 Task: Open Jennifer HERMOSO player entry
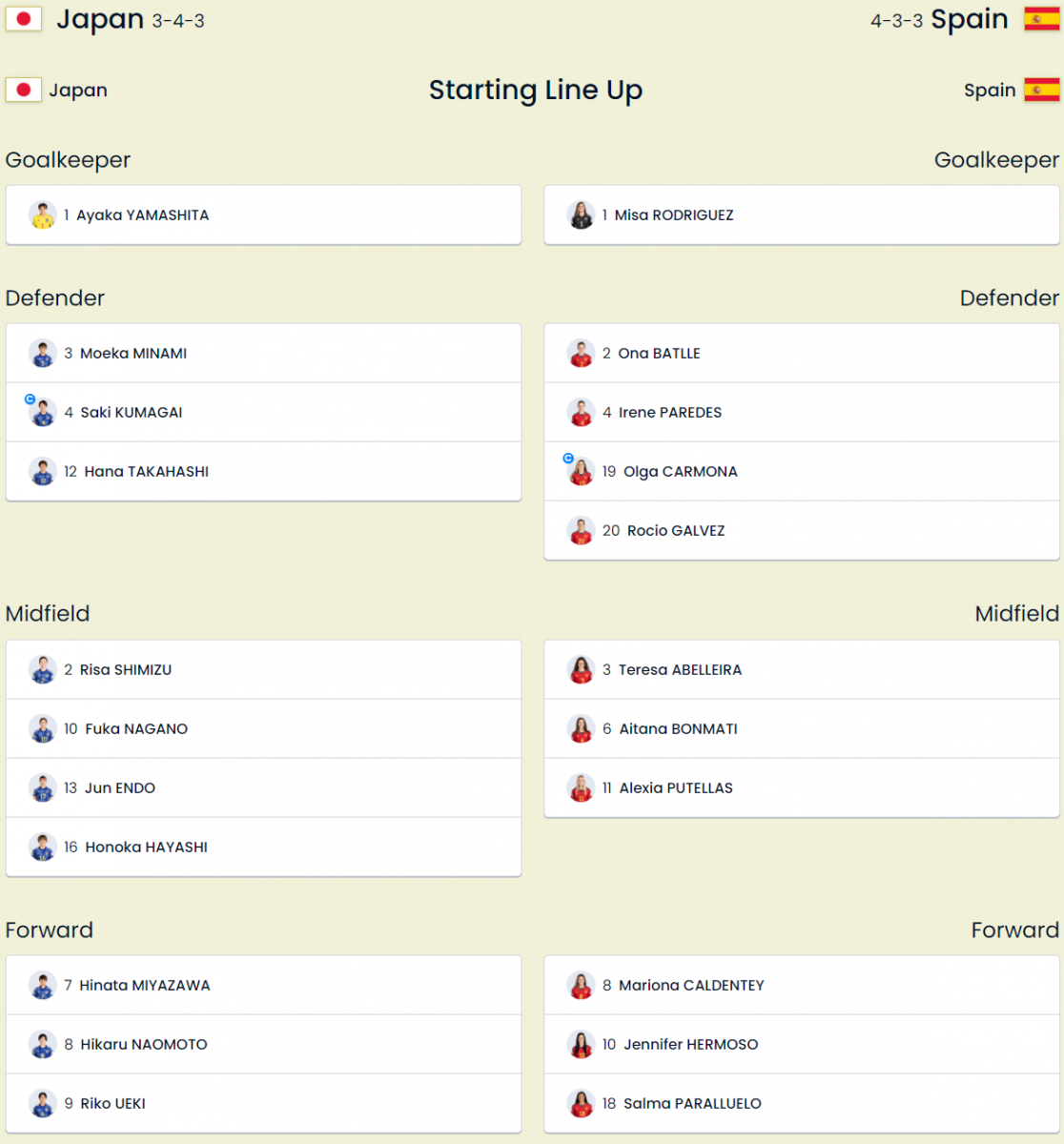[802, 1045]
